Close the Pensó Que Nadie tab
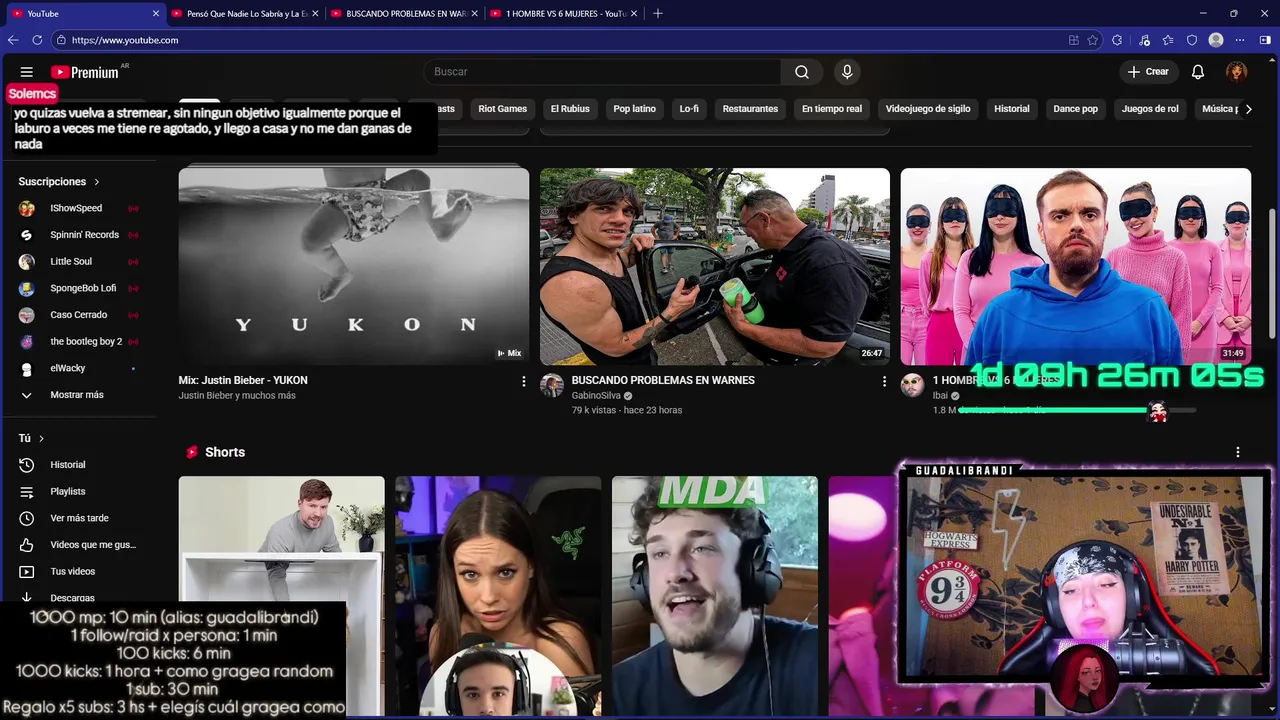 tap(315, 14)
